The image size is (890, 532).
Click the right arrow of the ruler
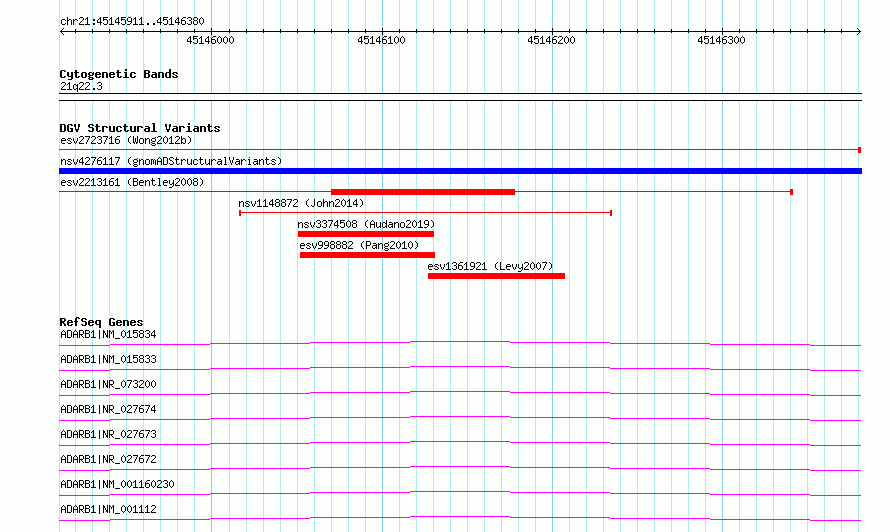pyautogui.click(x=859, y=32)
